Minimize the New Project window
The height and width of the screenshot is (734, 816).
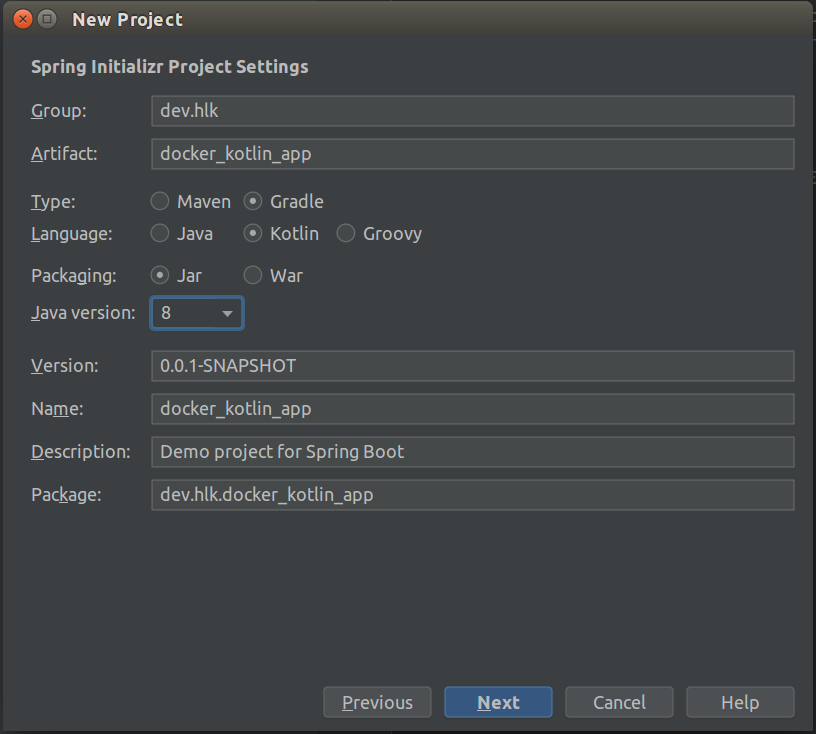point(47,19)
